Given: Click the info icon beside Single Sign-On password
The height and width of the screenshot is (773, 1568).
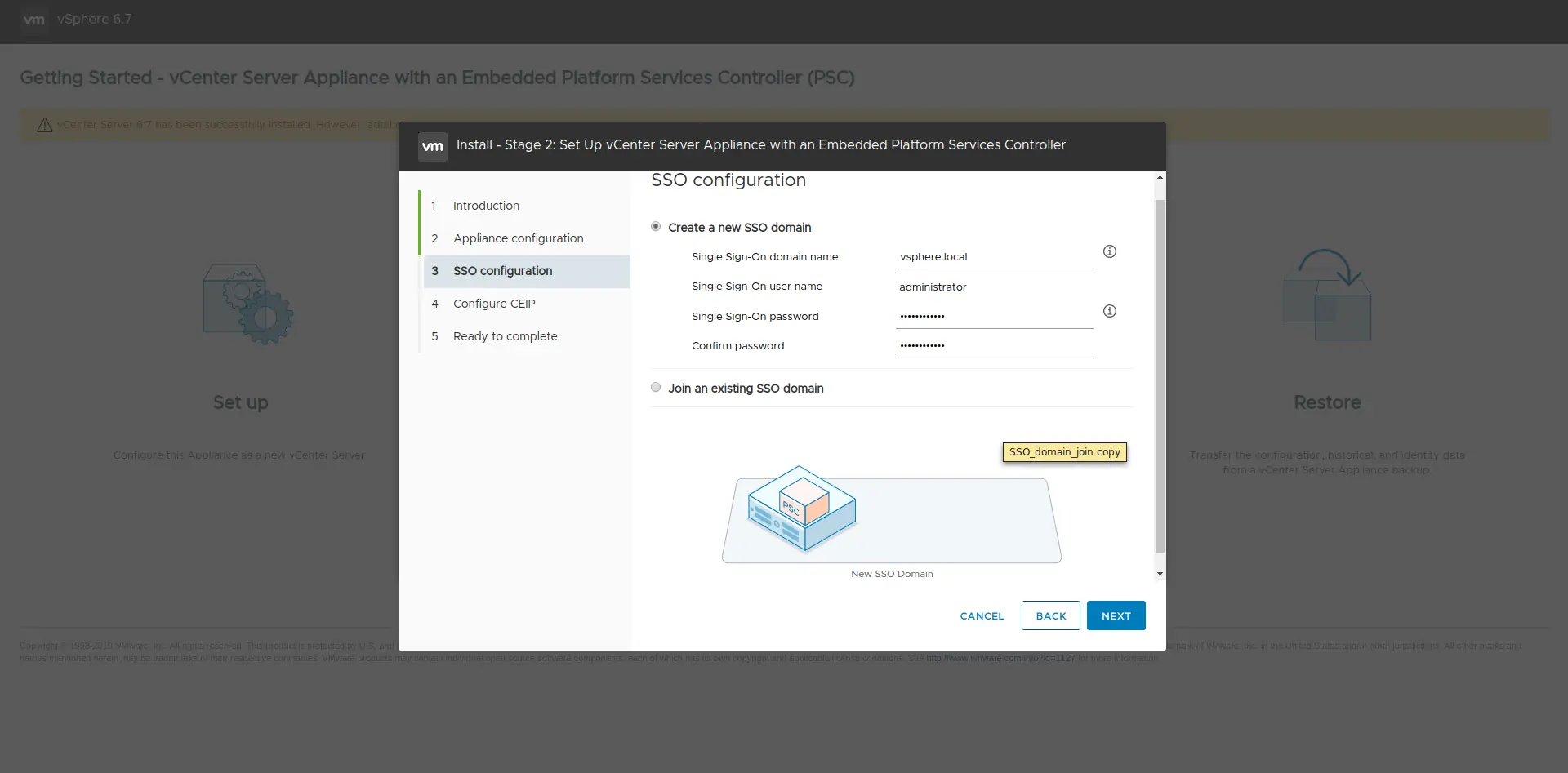Looking at the screenshot, I should pyautogui.click(x=1110, y=311).
